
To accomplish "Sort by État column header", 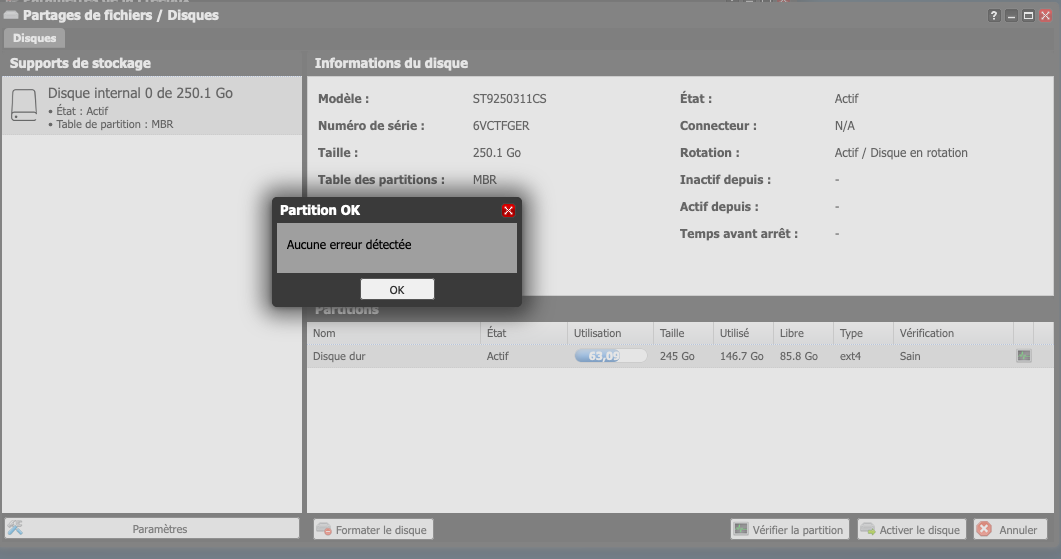I will click(x=524, y=333).
